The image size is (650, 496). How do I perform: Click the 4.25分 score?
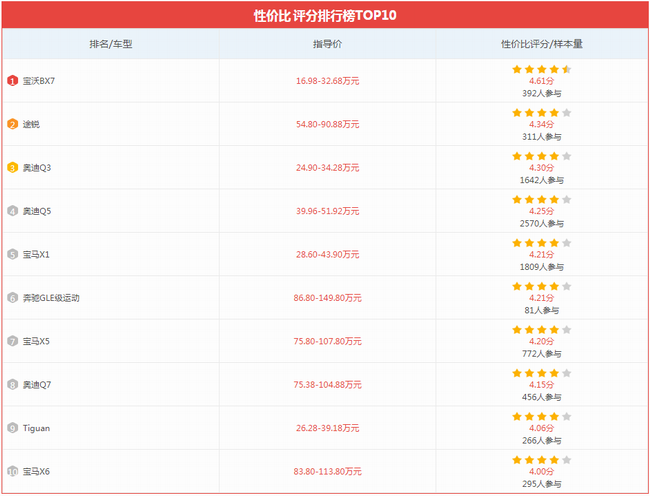click(x=541, y=211)
